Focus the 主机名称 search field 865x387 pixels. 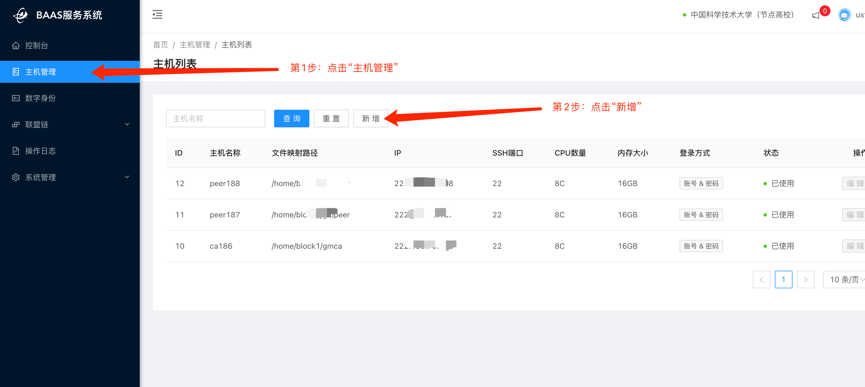(x=216, y=119)
